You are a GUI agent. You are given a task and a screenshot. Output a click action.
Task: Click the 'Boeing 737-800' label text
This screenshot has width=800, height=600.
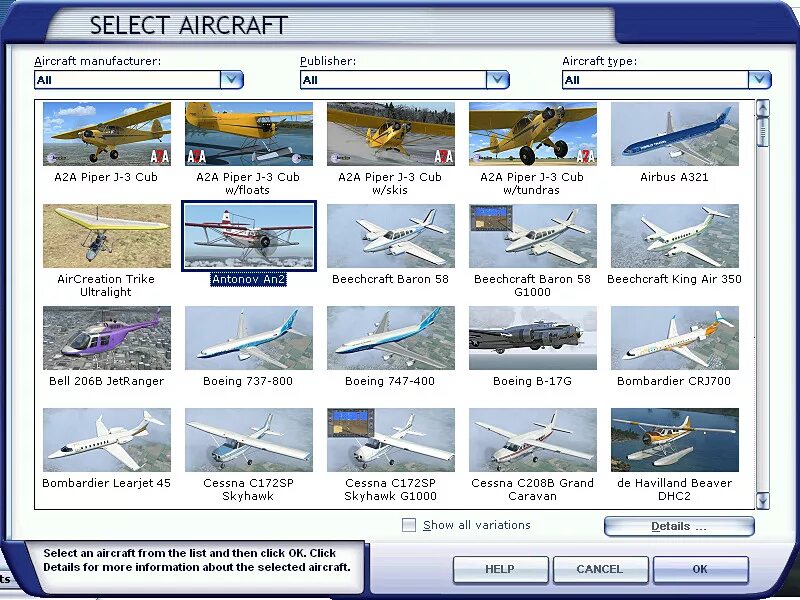(248, 381)
